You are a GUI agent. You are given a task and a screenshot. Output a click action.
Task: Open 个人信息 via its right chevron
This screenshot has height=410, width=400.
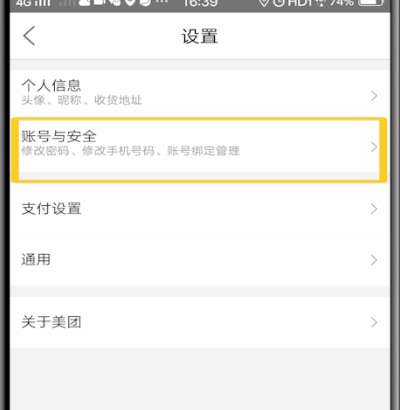[x=374, y=96]
